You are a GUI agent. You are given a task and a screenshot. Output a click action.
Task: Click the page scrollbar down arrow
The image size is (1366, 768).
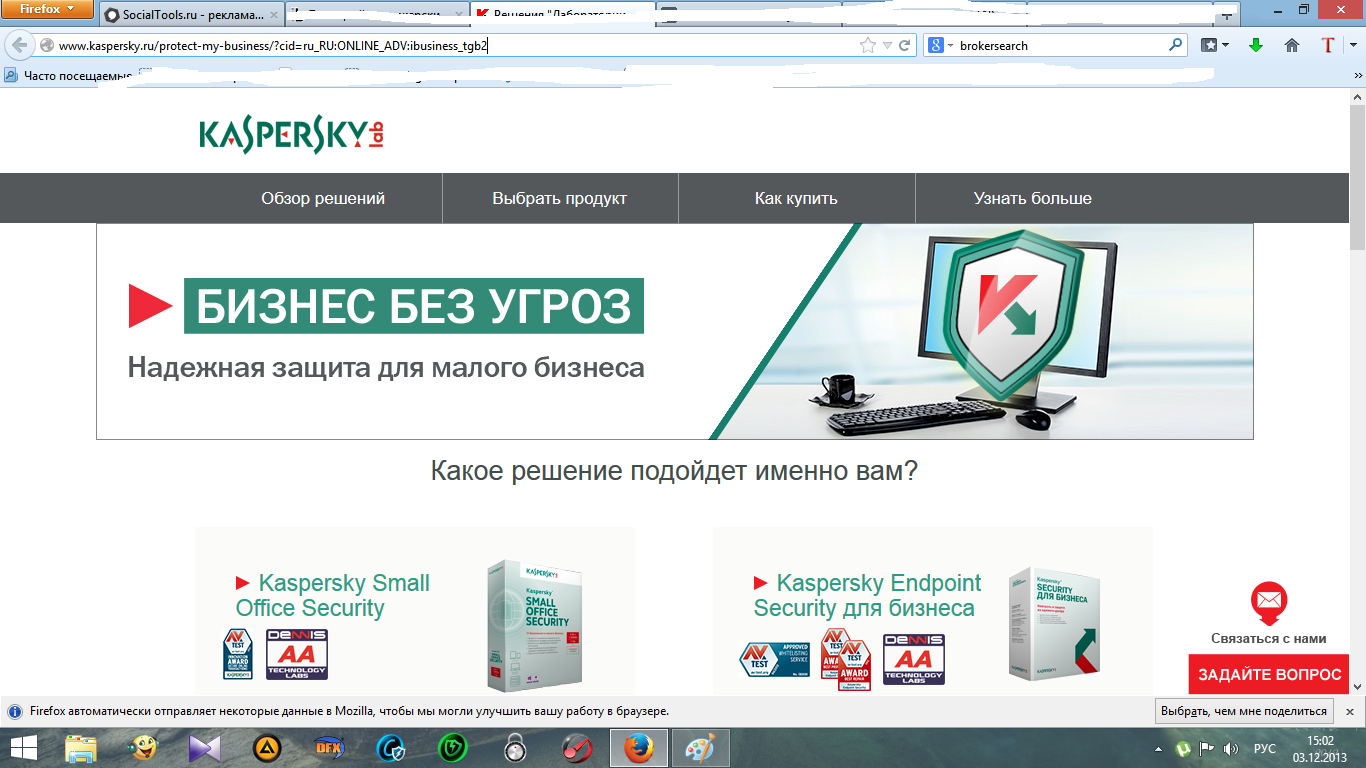pos(1357,687)
